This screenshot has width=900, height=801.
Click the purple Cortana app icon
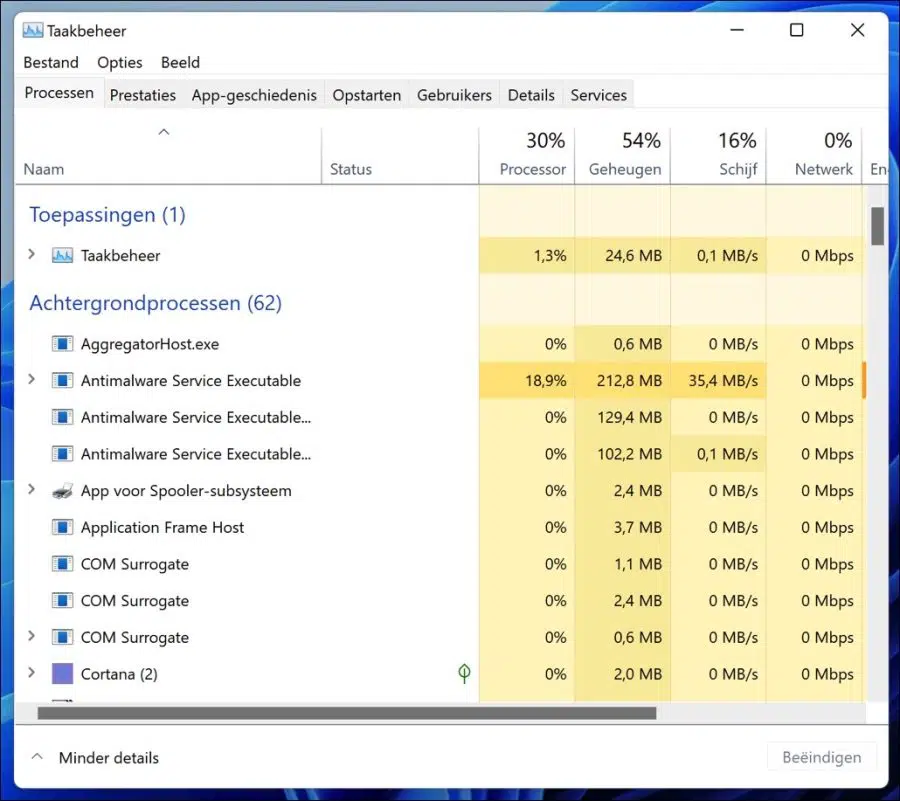[62, 674]
